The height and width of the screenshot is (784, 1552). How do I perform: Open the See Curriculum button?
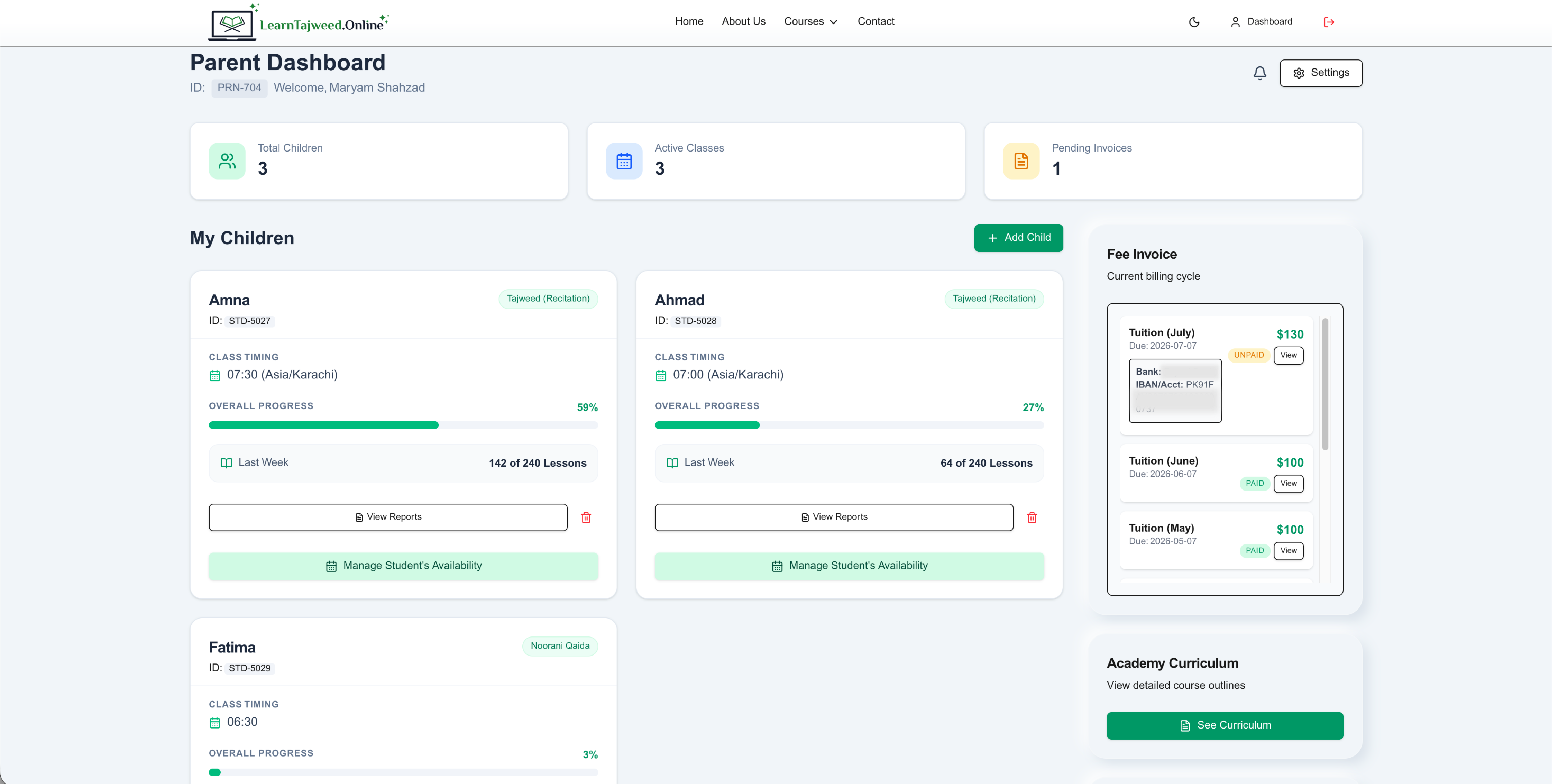tap(1225, 726)
